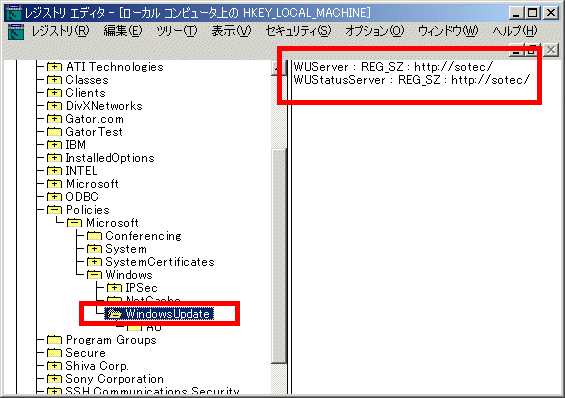Click the open WindowsUpdate folder icon
The height and width of the screenshot is (398, 565).
pyautogui.click(x=115, y=314)
